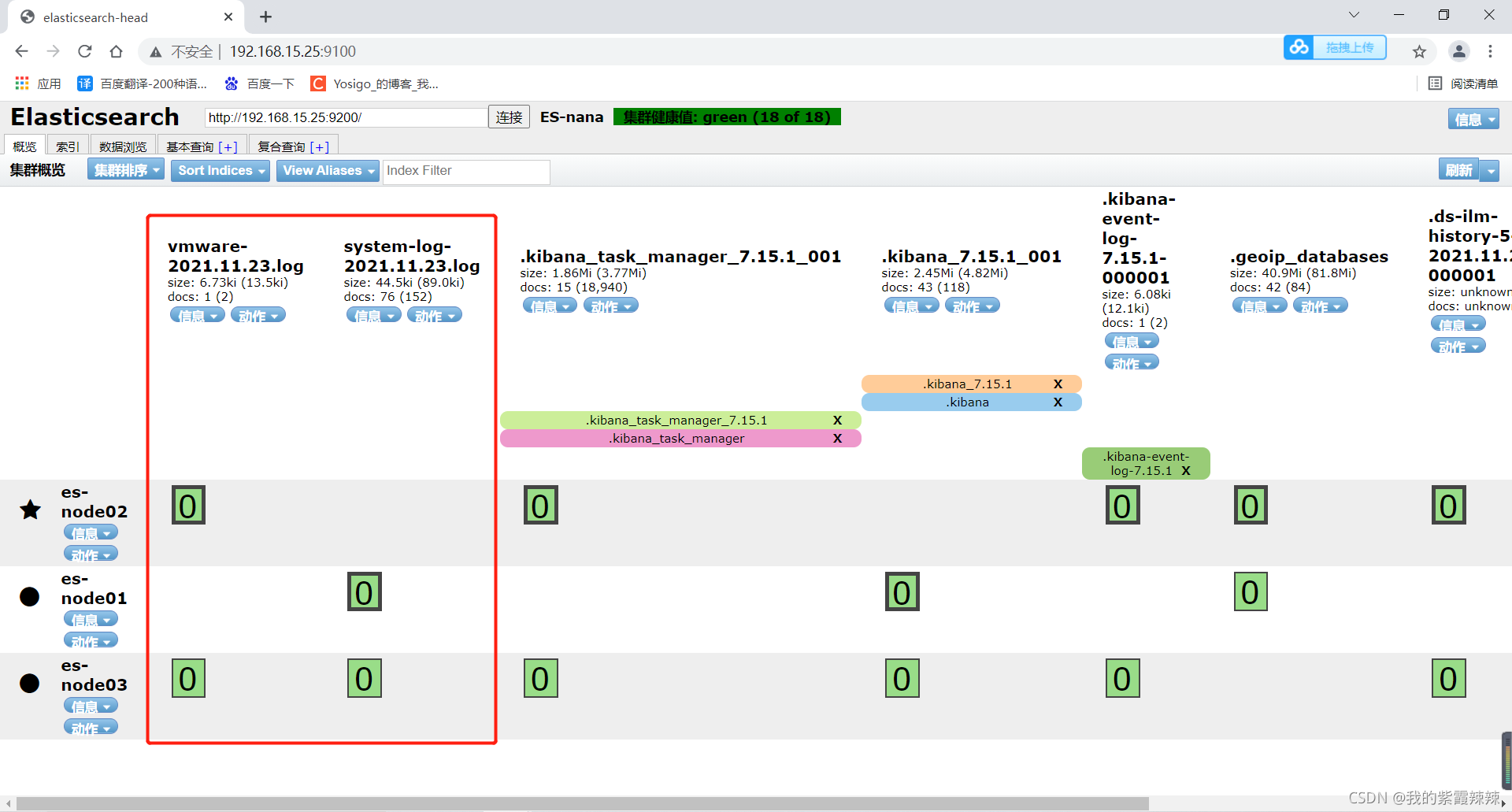
Task: Open the cluster sort dropdown
Action: point(126,170)
